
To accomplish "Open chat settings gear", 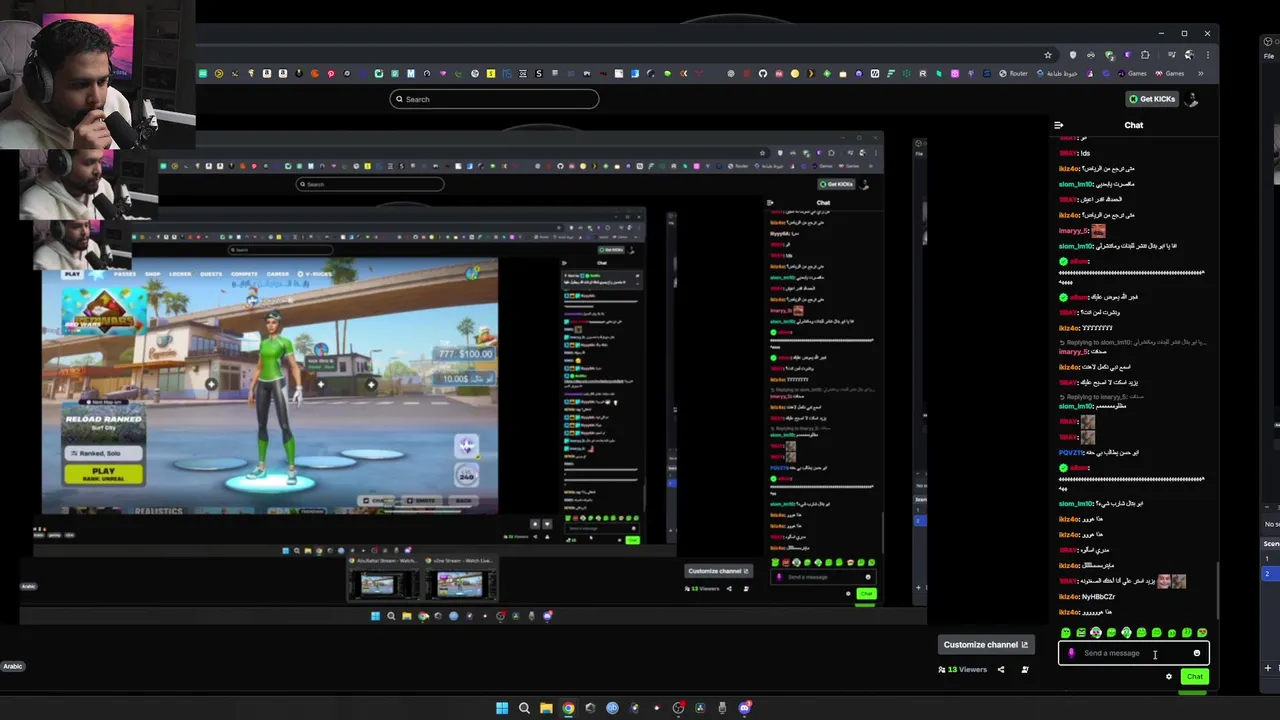I will coord(1168,677).
